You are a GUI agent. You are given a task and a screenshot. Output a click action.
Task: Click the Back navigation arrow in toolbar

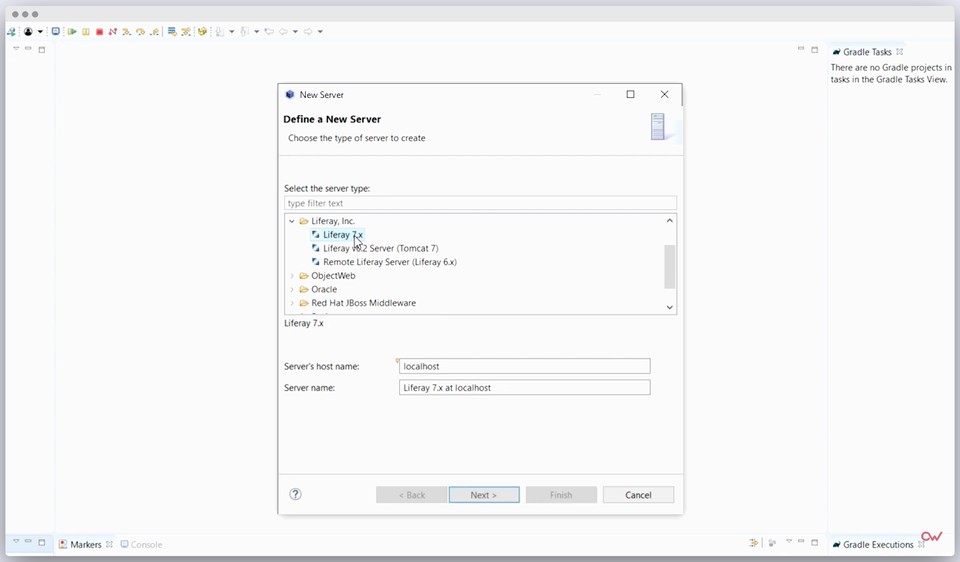click(283, 31)
